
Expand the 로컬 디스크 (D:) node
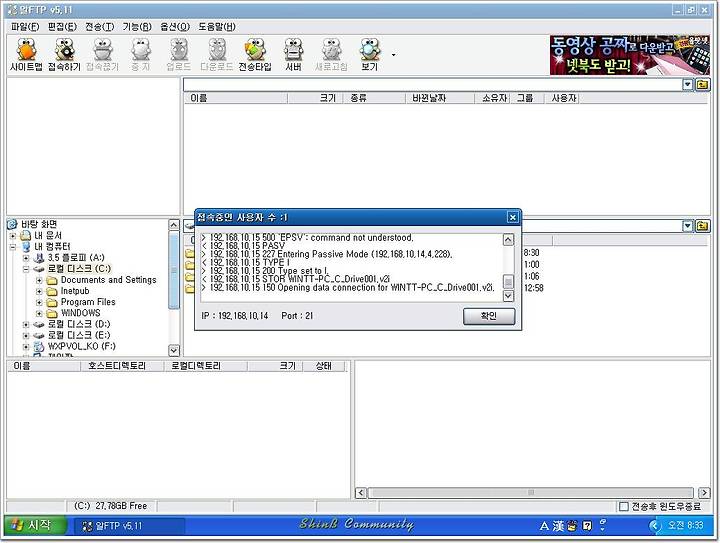coord(26,325)
